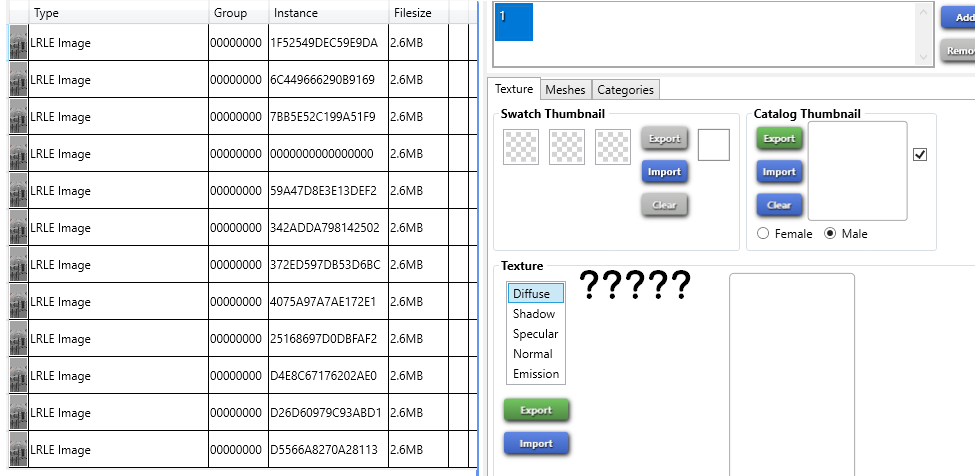Click the Swatch Thumbnail Import button

[x=665, y=172]
